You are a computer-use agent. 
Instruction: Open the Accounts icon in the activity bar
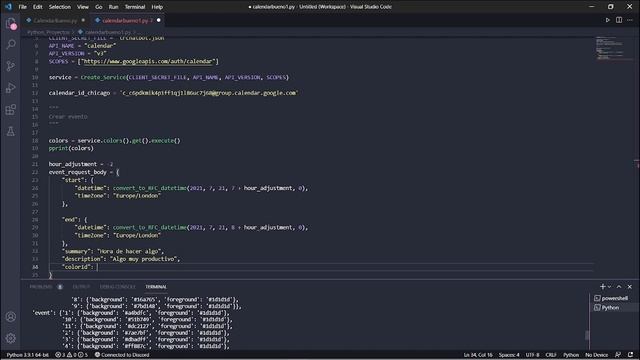tap(11, 316)
